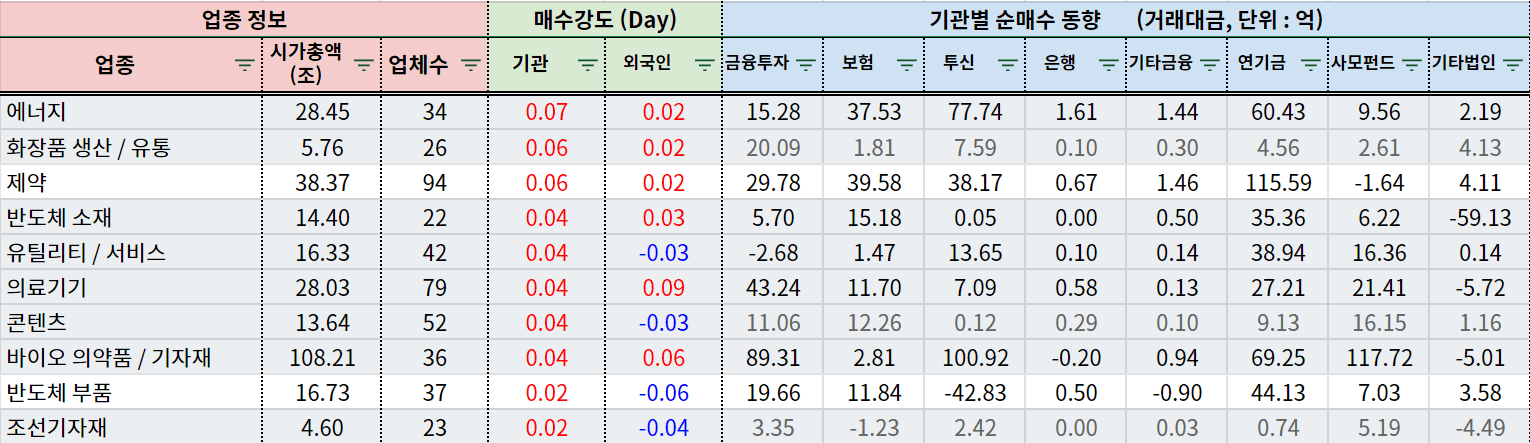Click the 바이오 의약품 / 기자재 cell
This screenshot has height=443, width=1530.
(131, 357)
